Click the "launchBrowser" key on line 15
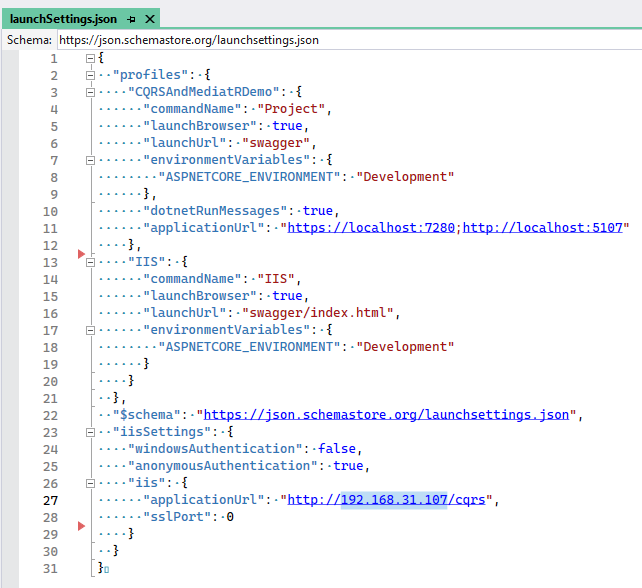The height and width of the screenshot is (588, 642). [x=200, y=296]
